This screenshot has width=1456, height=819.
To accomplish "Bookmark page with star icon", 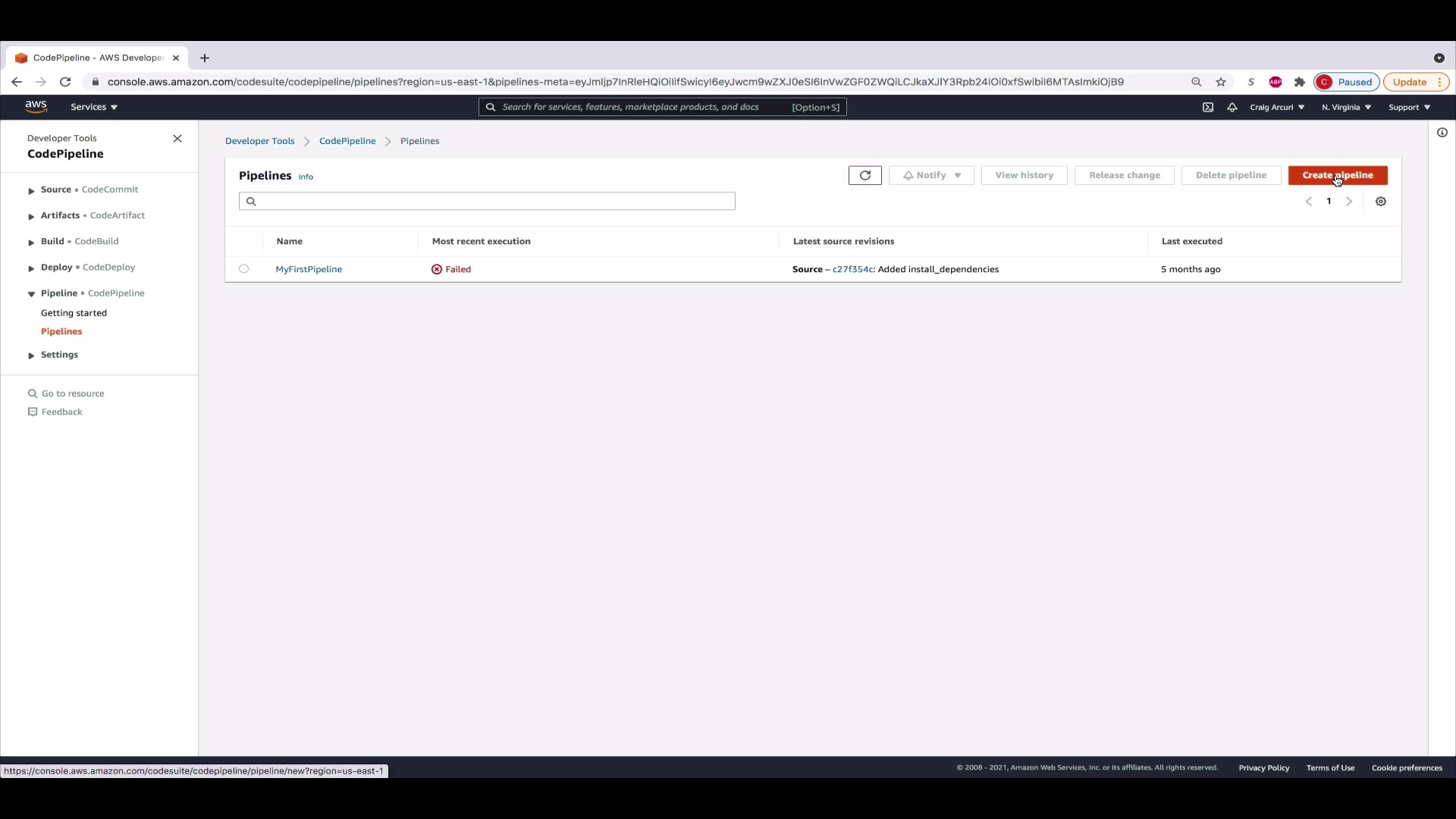I will 1220,82.
